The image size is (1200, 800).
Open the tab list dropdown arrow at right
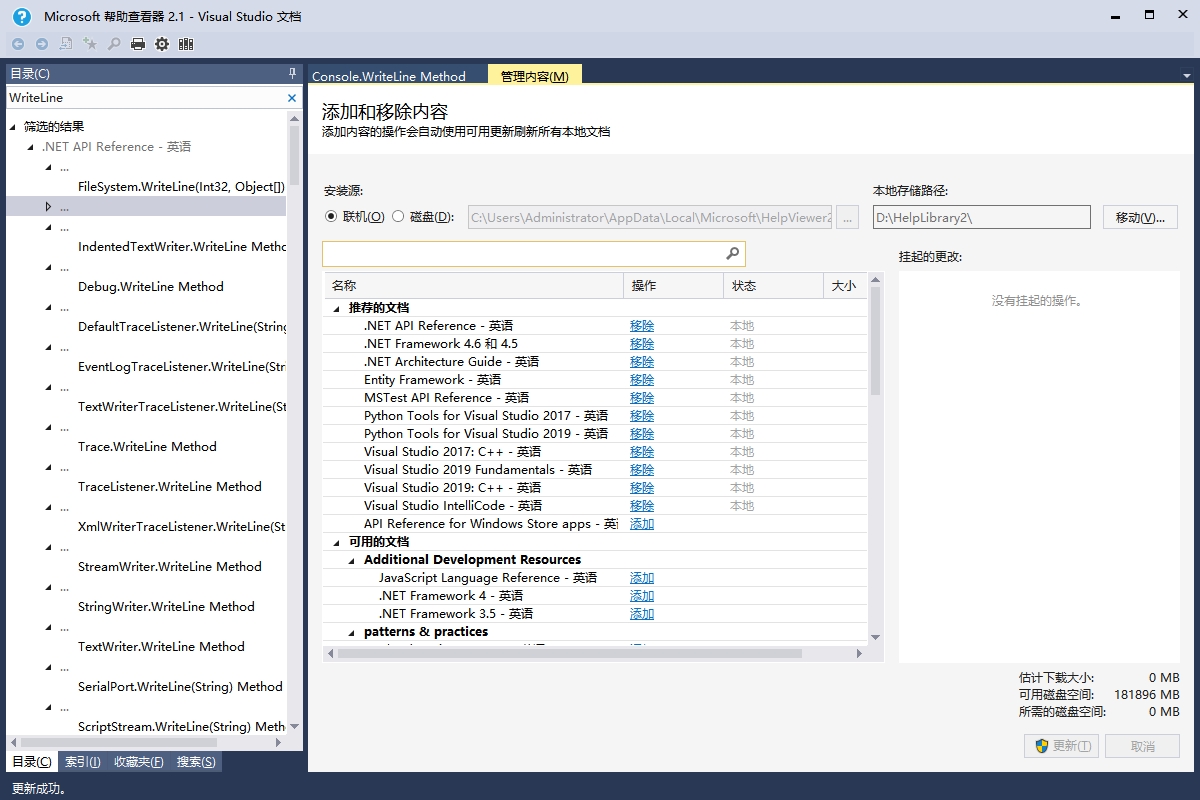pos(1187,75)
